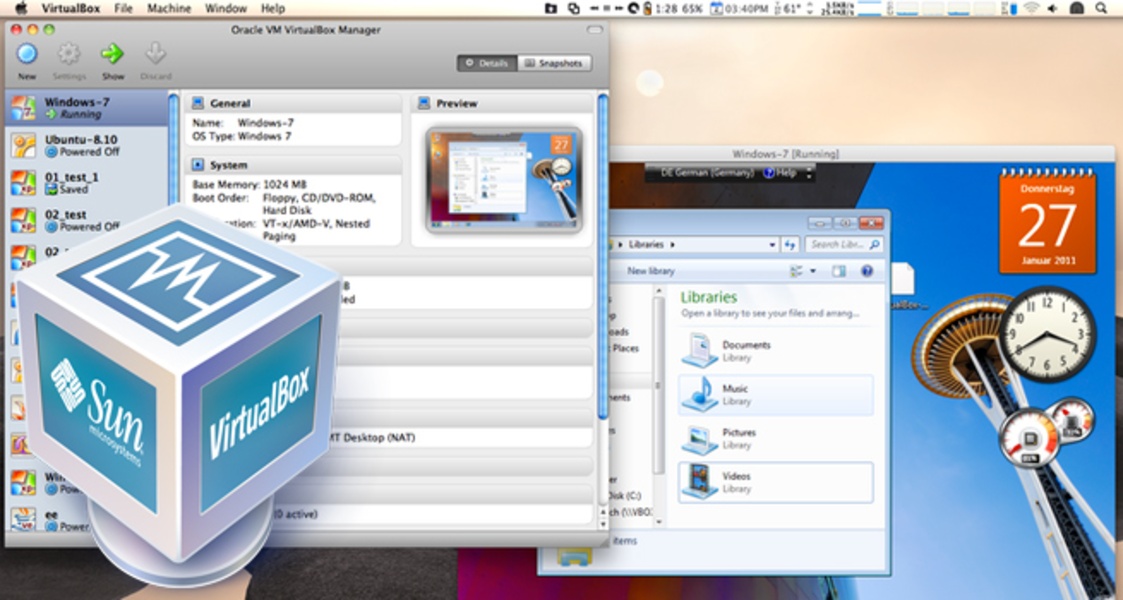
Task: Switch the manager to Details view
Action: click(487, 63)
